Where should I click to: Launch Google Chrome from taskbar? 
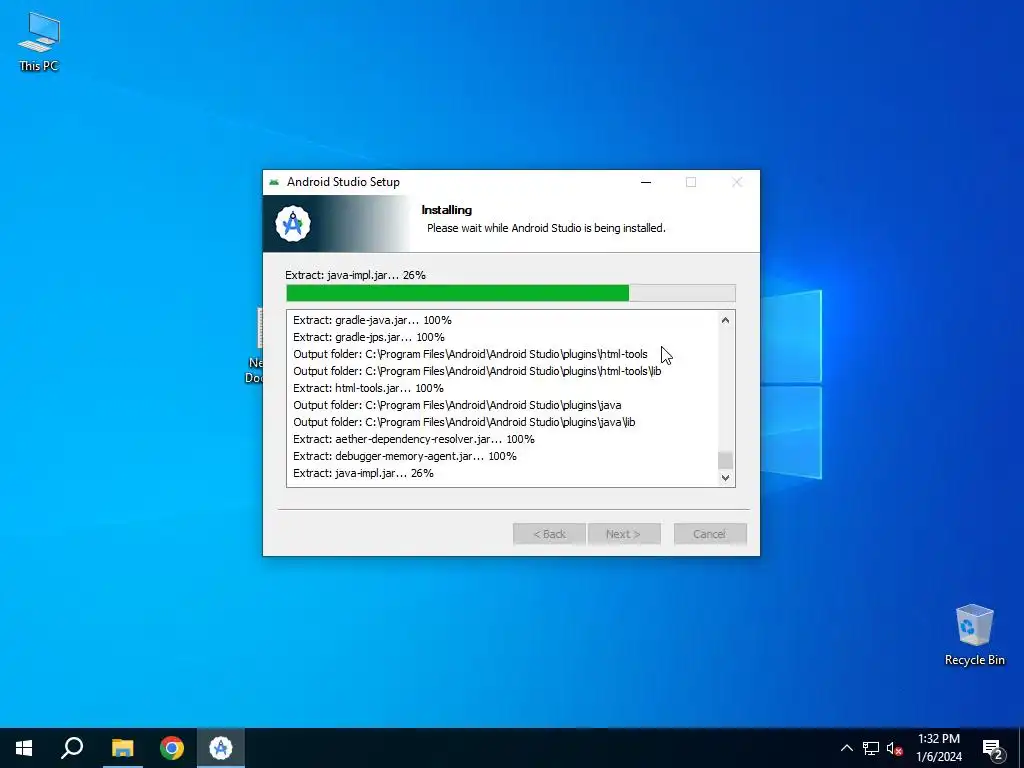172,748
